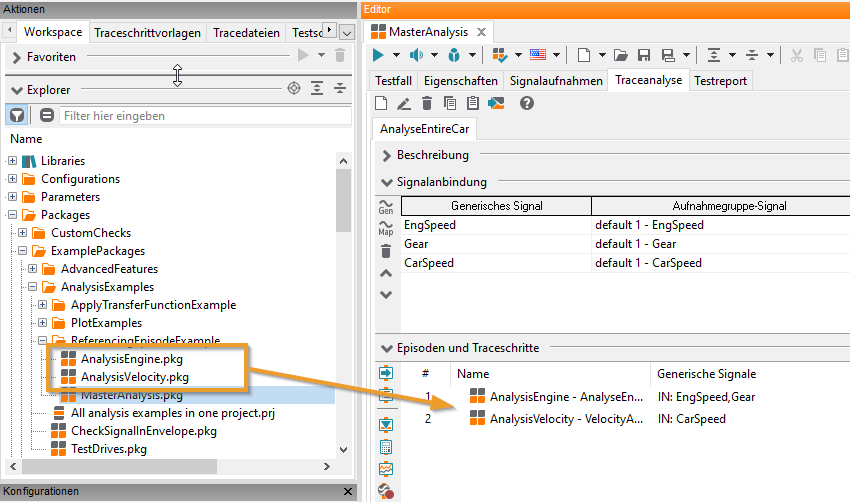Click collapse all icon in Editor toolbar
This screenshot has width=850, height=502.
coord(752,55)
